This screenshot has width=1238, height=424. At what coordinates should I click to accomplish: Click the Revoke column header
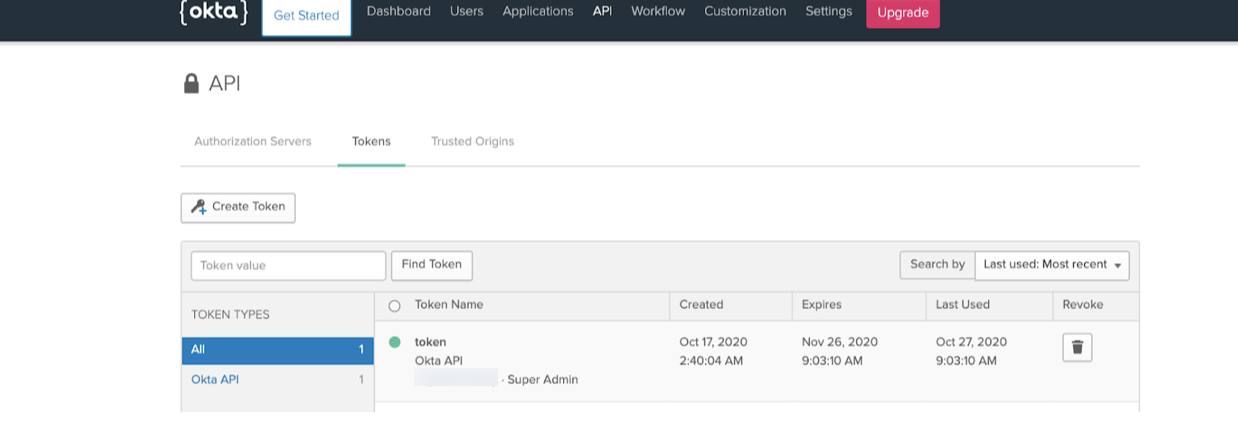[x=1083, y=305]
